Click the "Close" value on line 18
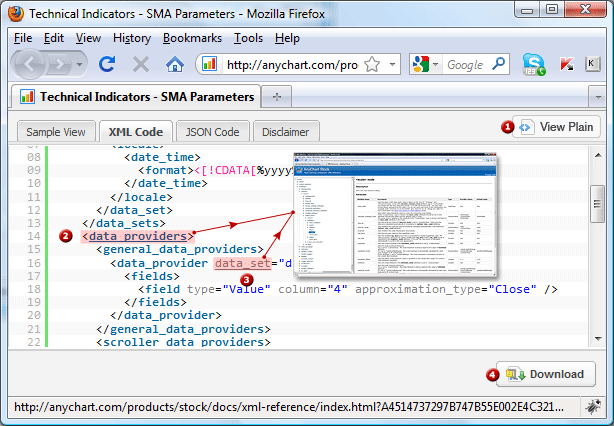This screenshot has width=614, height=426. [x=512, y=289]
